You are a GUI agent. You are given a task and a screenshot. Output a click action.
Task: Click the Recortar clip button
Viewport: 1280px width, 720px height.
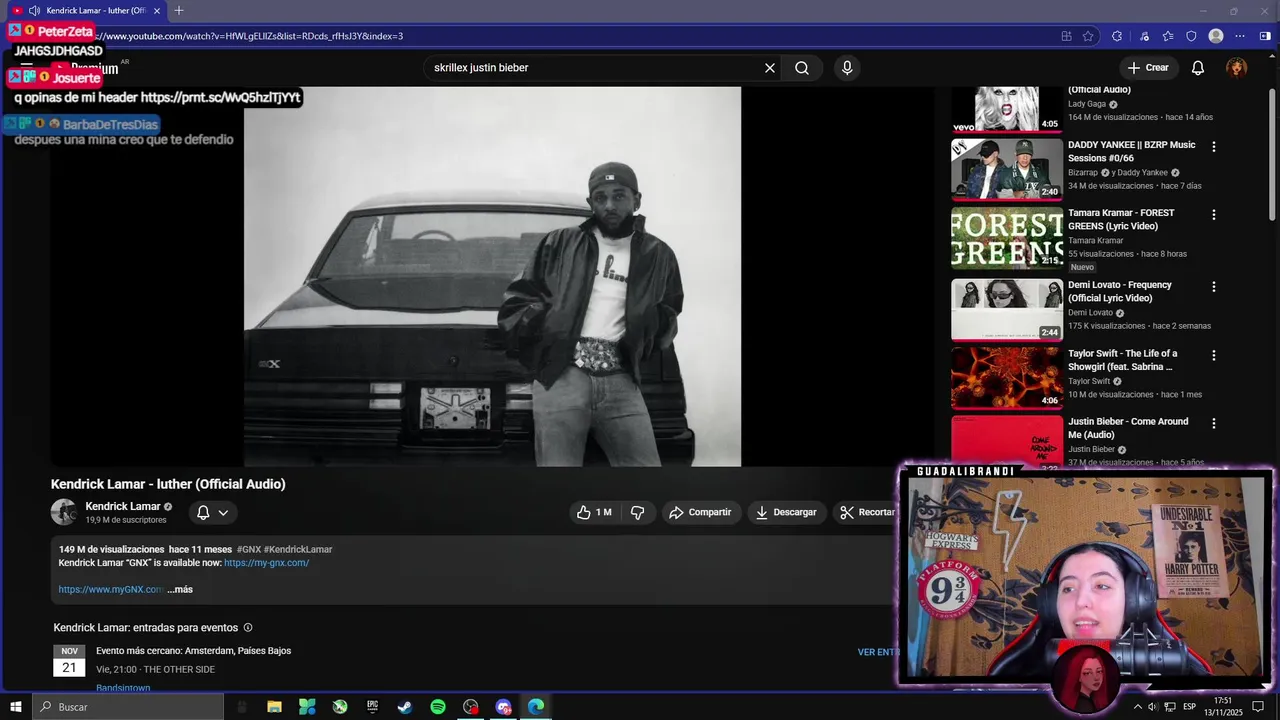pyautogui.click(x=867, y=512)
